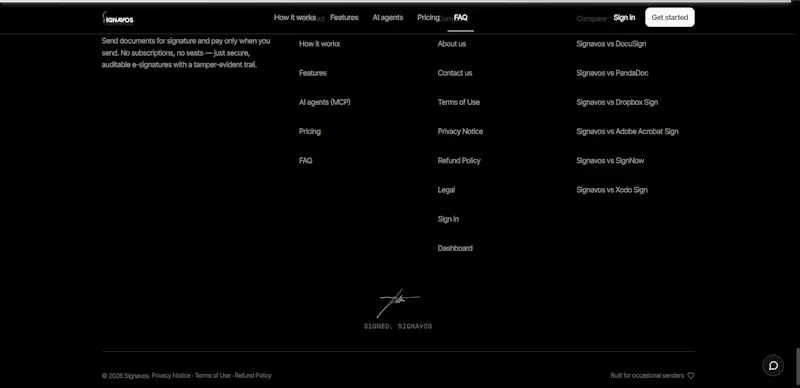The height and width of the screenshot is (388, 800).
Task: Open Pricing in top navigation
Action: click(428, 17)
